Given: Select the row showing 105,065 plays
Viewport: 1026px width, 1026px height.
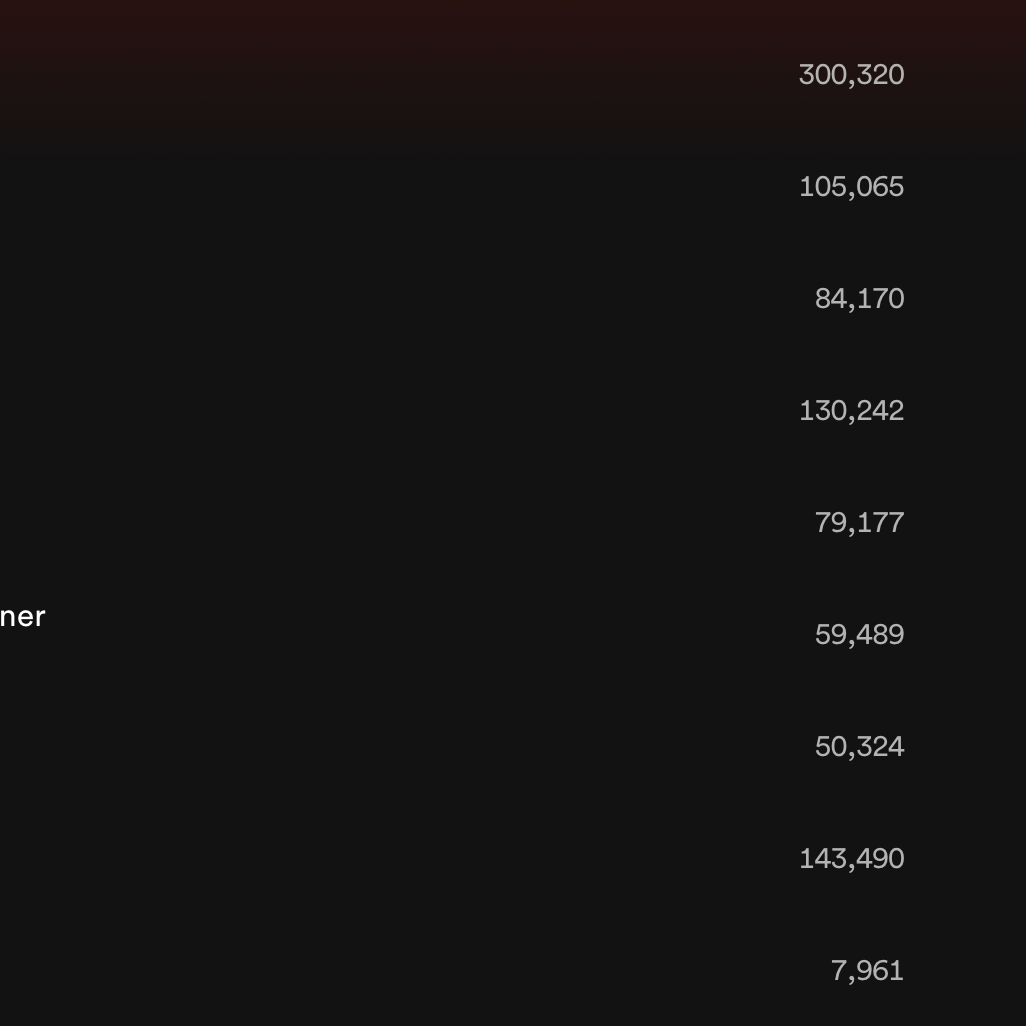Looking at the screenshot, I should 851,187.
